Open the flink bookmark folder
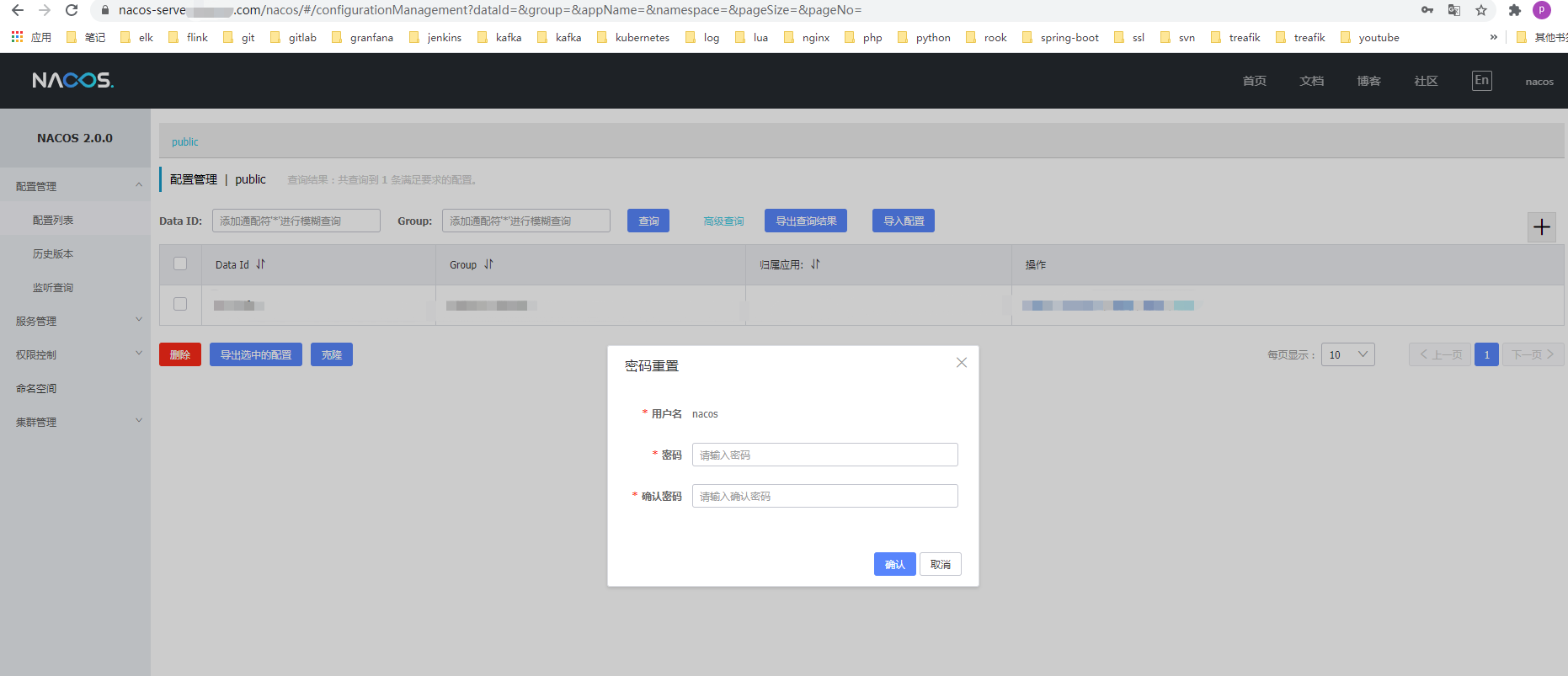This screenshot has width=1568, height=676. pyautogui.click(x=189, y=37)
